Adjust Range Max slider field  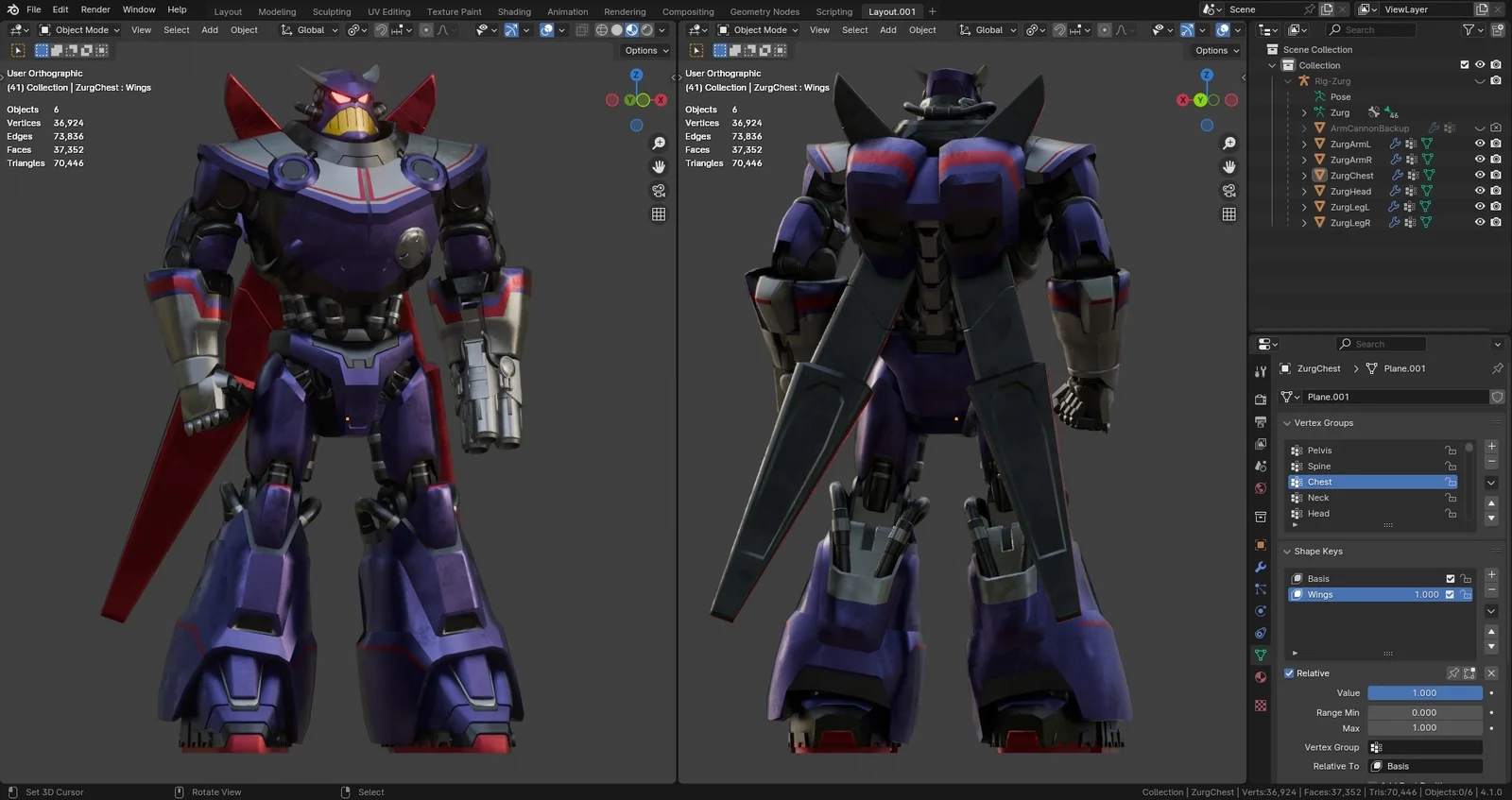coord(1425,728)
